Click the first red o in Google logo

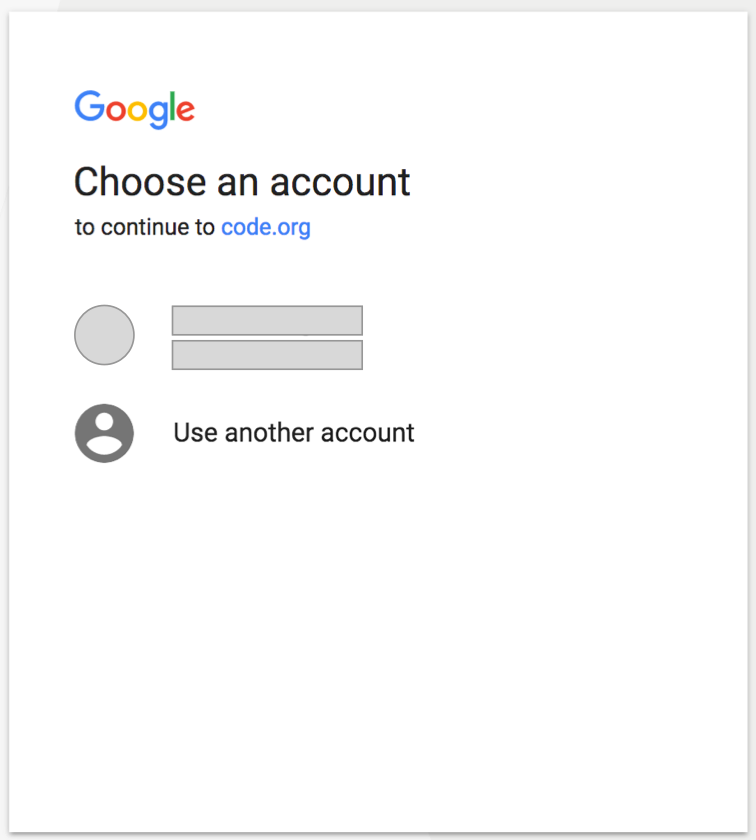pos(116,110)
